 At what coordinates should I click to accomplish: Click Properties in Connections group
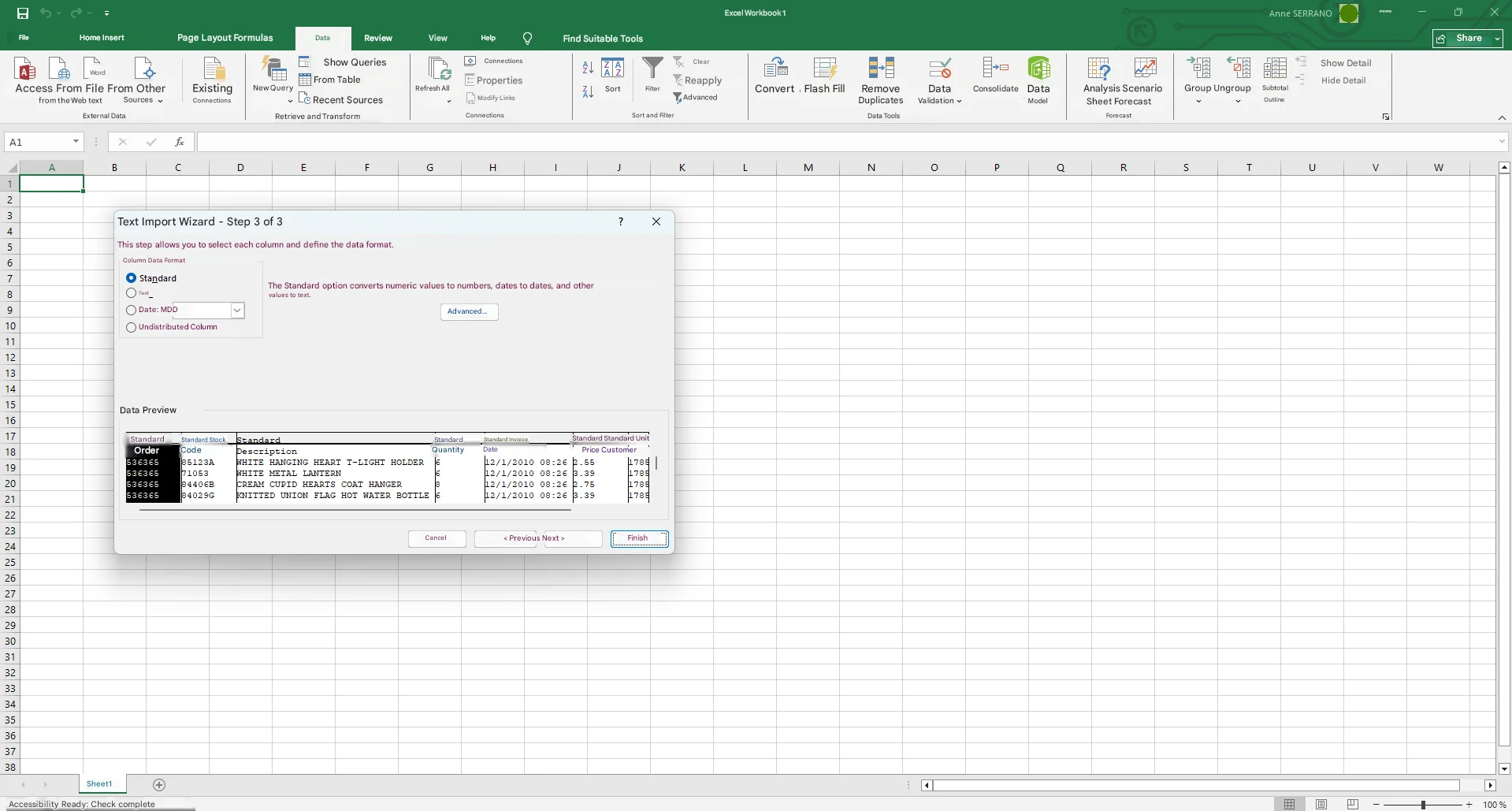tap(494, 80)
